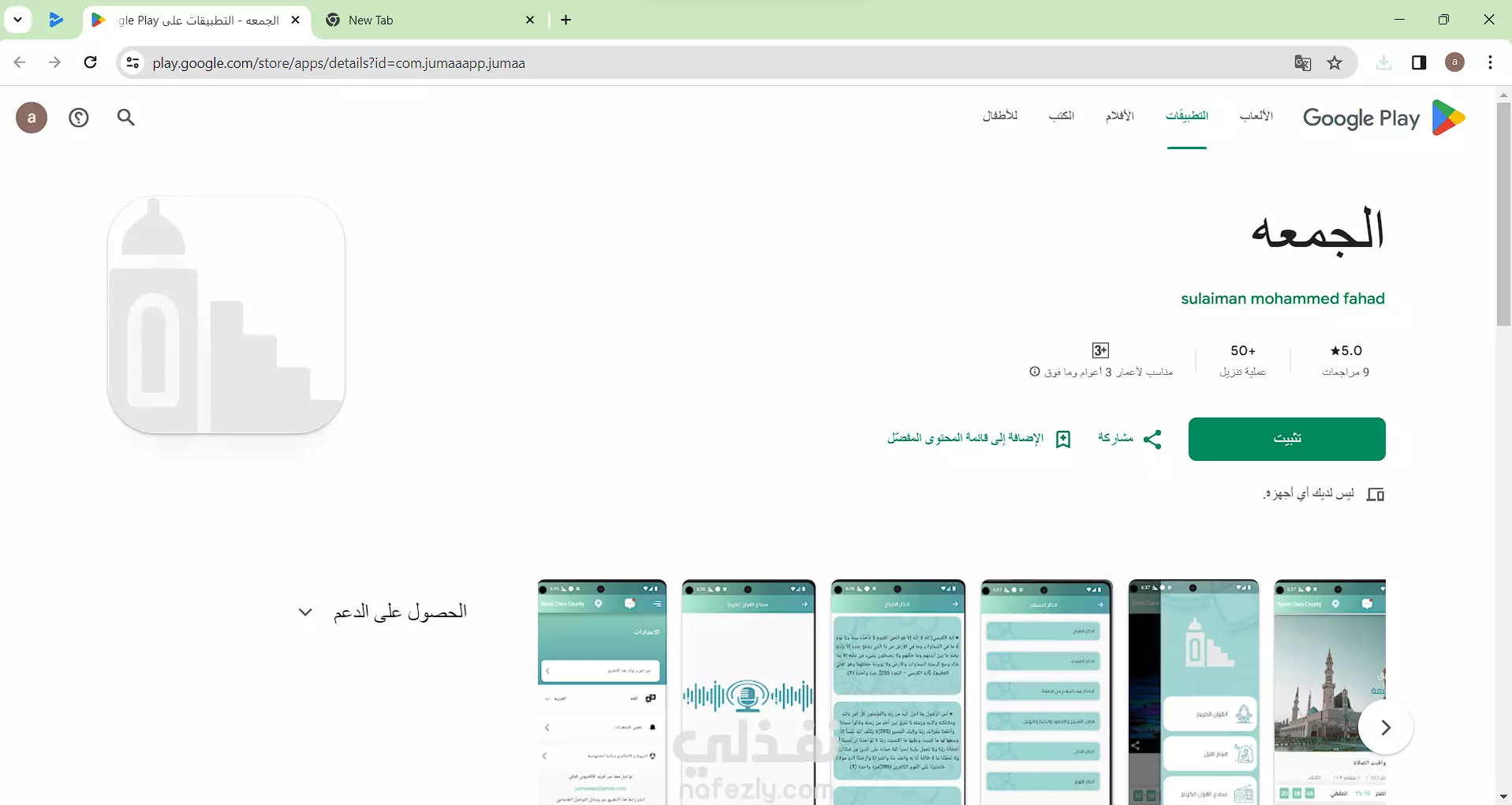The image size is (1512, 805).
Task: Open the green list rows screenshot thumbnail
Action: coord(1047,692)
